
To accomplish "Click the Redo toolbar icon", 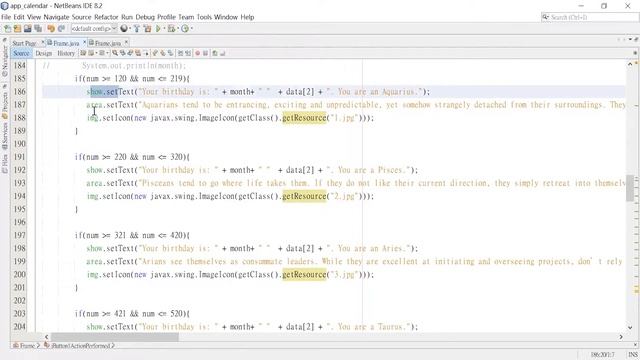I will pyautogui.click(x=61, y=29).
